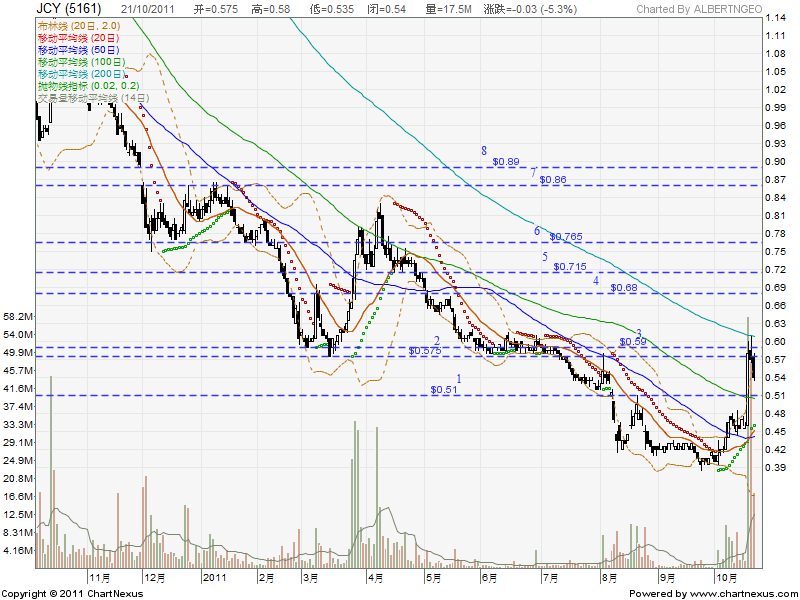The width and height of the screenshot is (800, 600).
Task: Click the $0.765 price level label
Action: (566, 237)
